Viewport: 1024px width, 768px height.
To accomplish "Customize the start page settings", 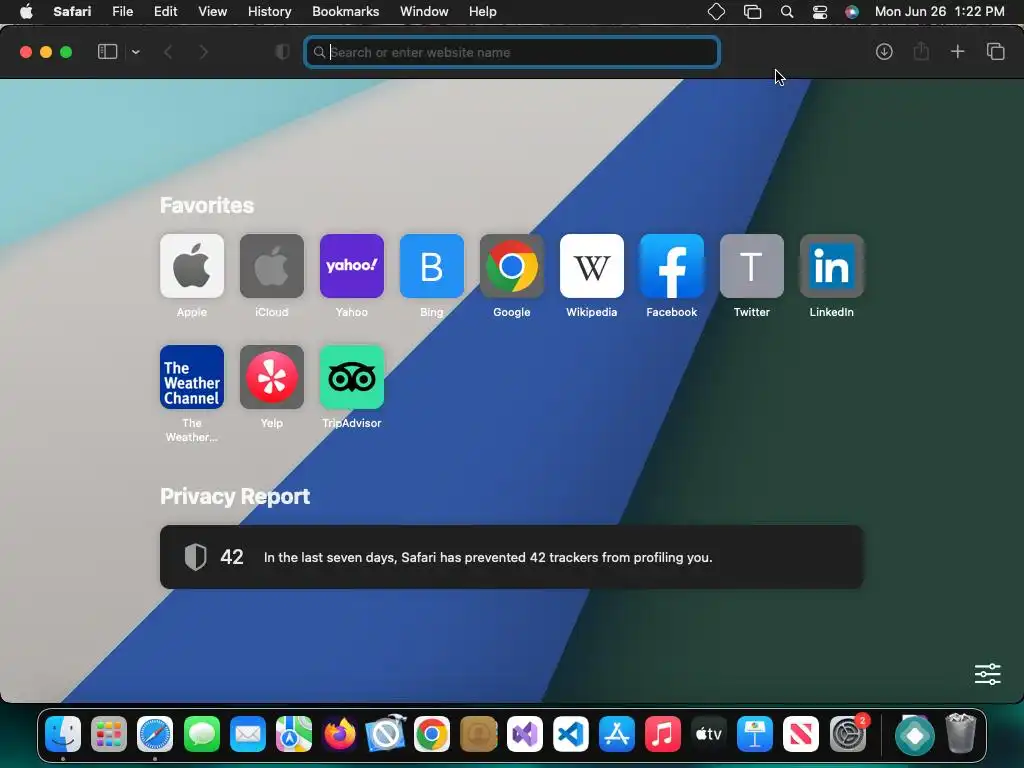I will coord(987,674).
